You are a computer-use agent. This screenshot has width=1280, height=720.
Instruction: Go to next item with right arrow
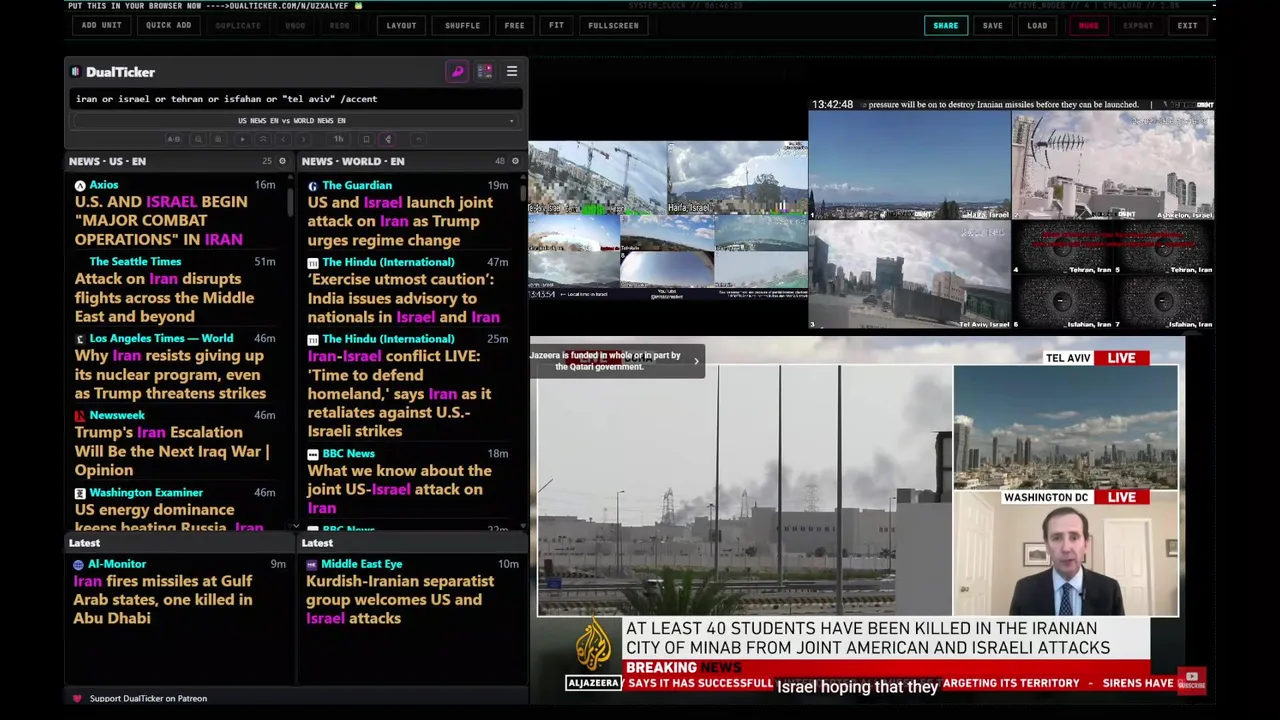[x=303, y=139]
